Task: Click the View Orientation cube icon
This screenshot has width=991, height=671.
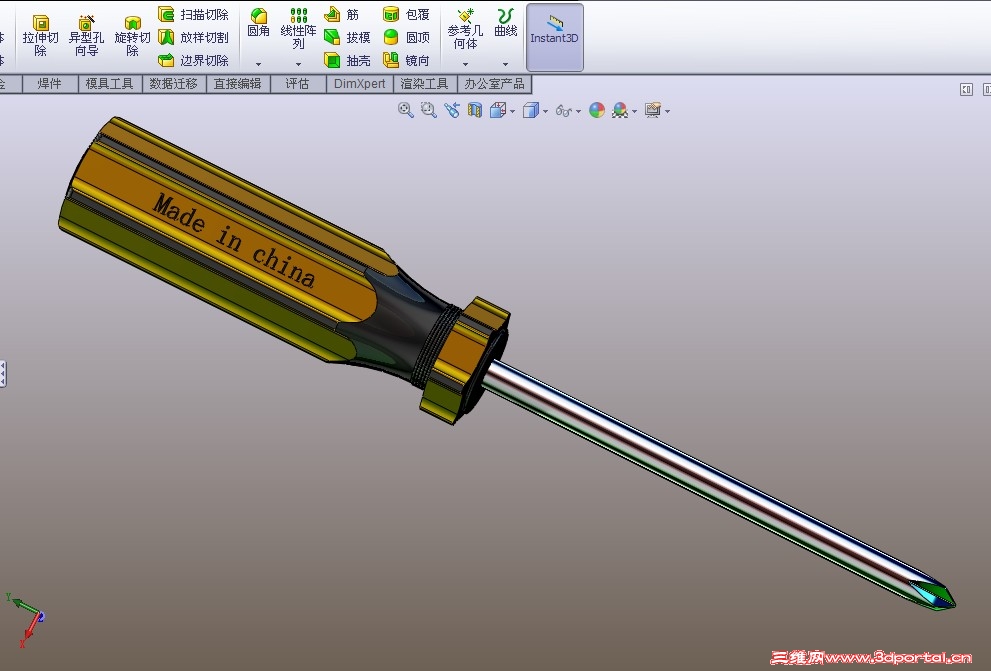Action: 498,111
